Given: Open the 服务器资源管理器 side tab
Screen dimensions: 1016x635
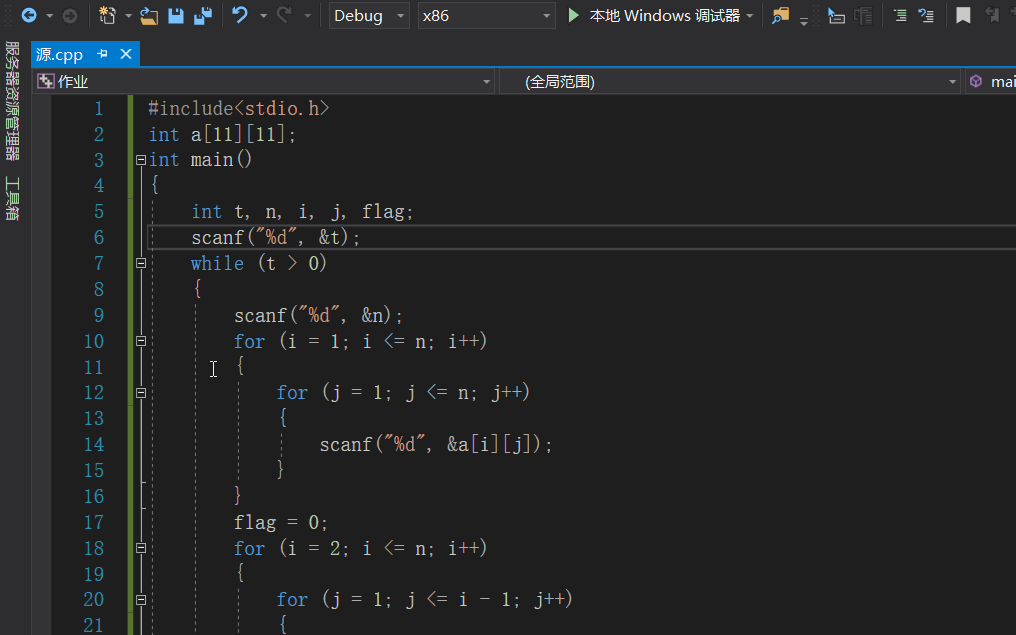Looking at the screenshot, I should (12, 101).
